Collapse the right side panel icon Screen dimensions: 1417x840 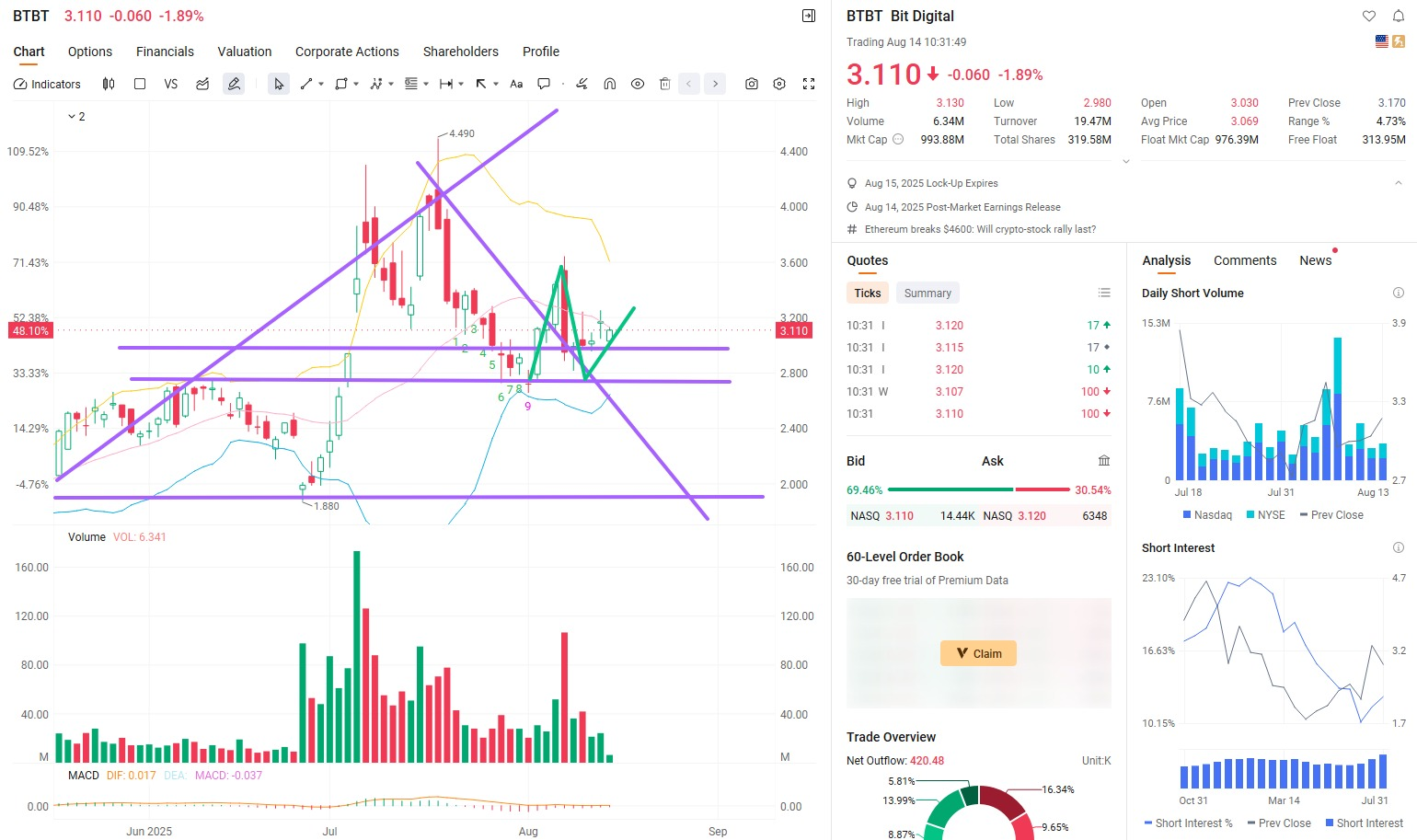click(x=809, y=16)
